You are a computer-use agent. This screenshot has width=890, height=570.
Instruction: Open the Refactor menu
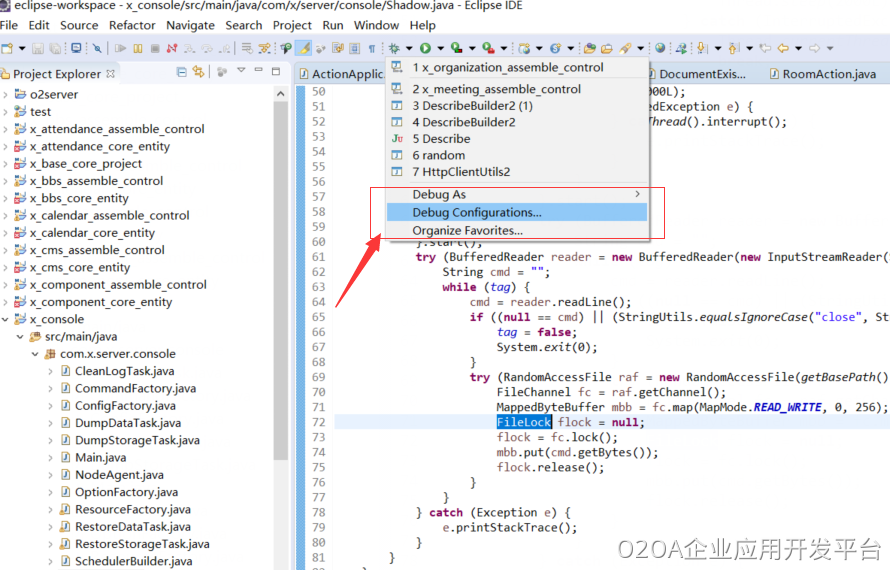(x=132, y=25)
